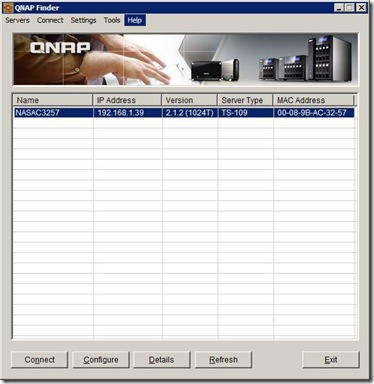374x384 pixels.
Task: Sort by Version column header
Action: point(189,100)
